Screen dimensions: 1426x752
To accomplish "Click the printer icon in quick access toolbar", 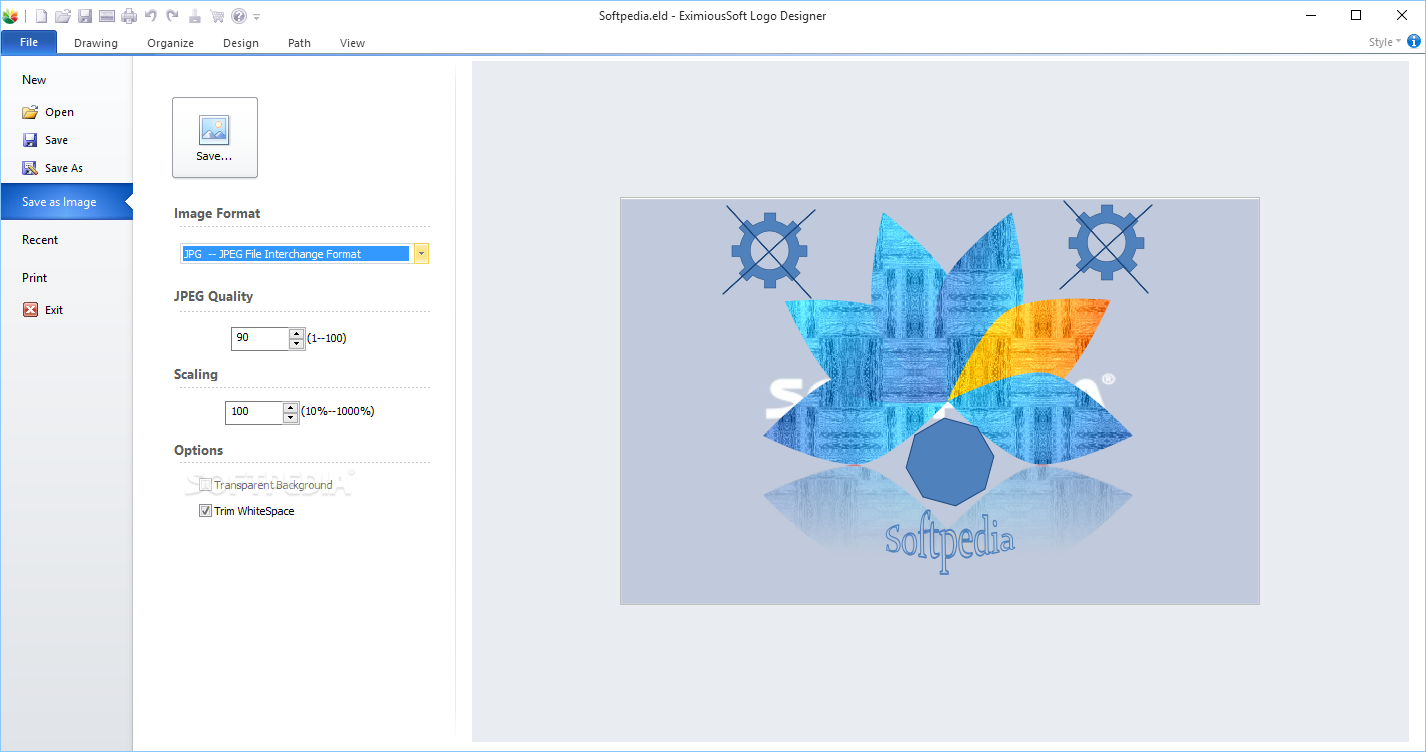I will click(x=129, y=16).
